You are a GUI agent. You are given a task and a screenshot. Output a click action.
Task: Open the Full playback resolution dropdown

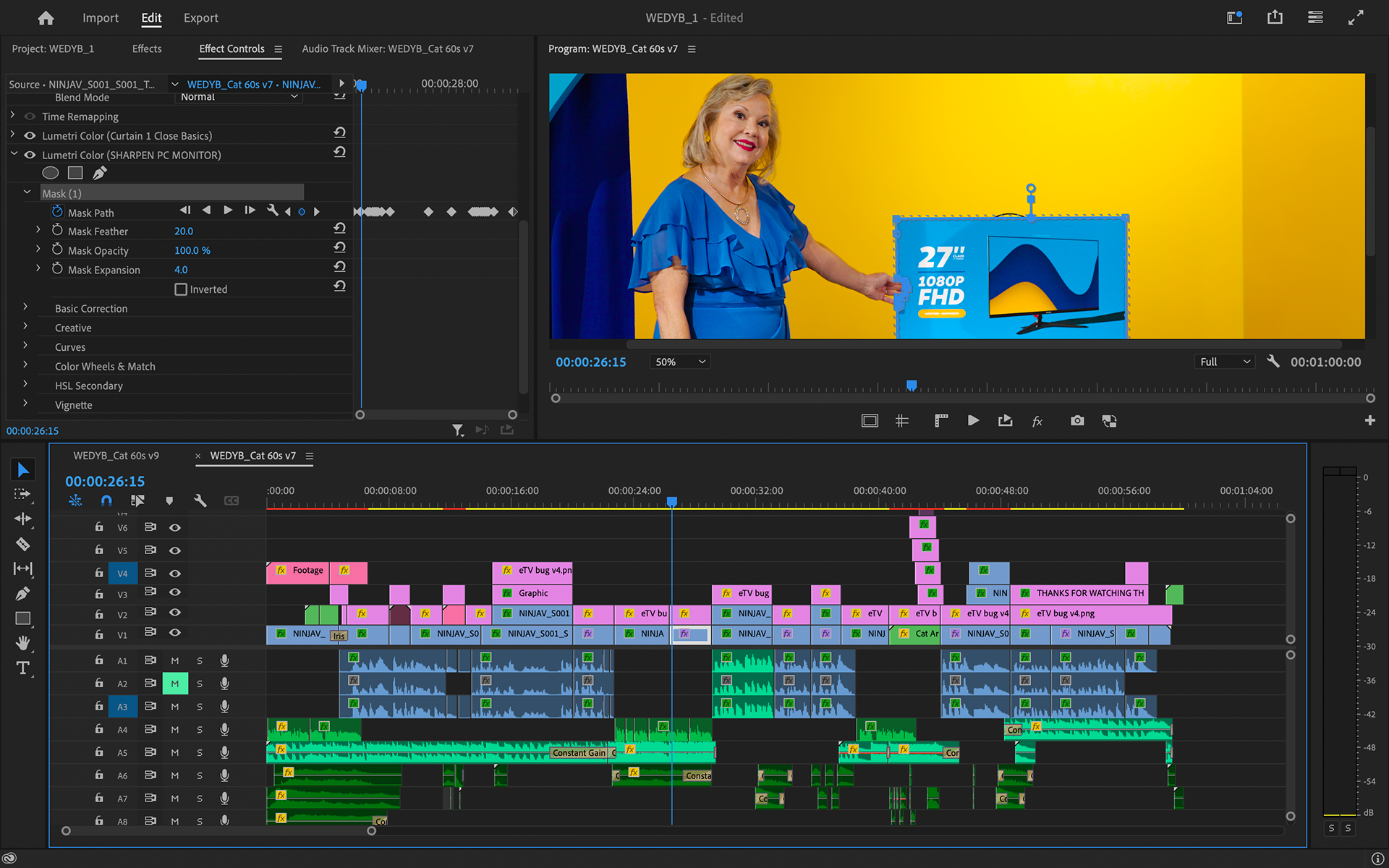pos(1226,362)
